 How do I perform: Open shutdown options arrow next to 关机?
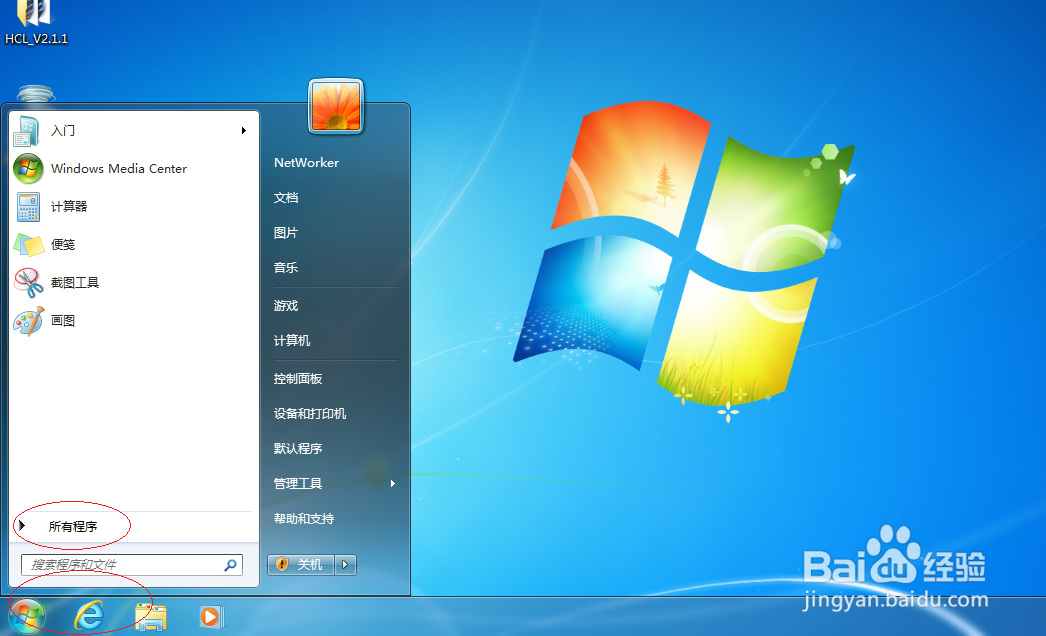click(345, 565)
